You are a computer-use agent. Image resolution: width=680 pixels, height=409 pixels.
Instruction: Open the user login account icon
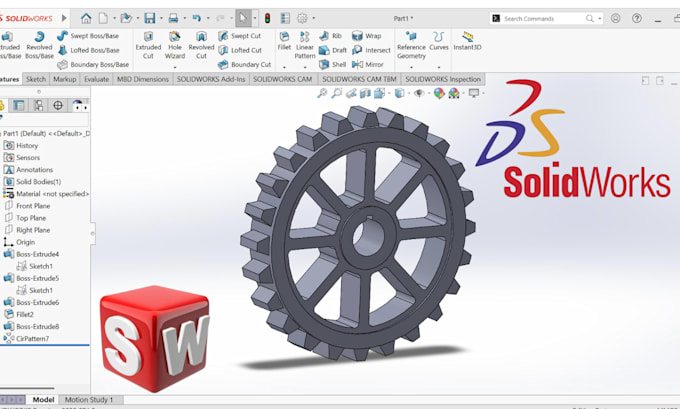pos(615,18)
